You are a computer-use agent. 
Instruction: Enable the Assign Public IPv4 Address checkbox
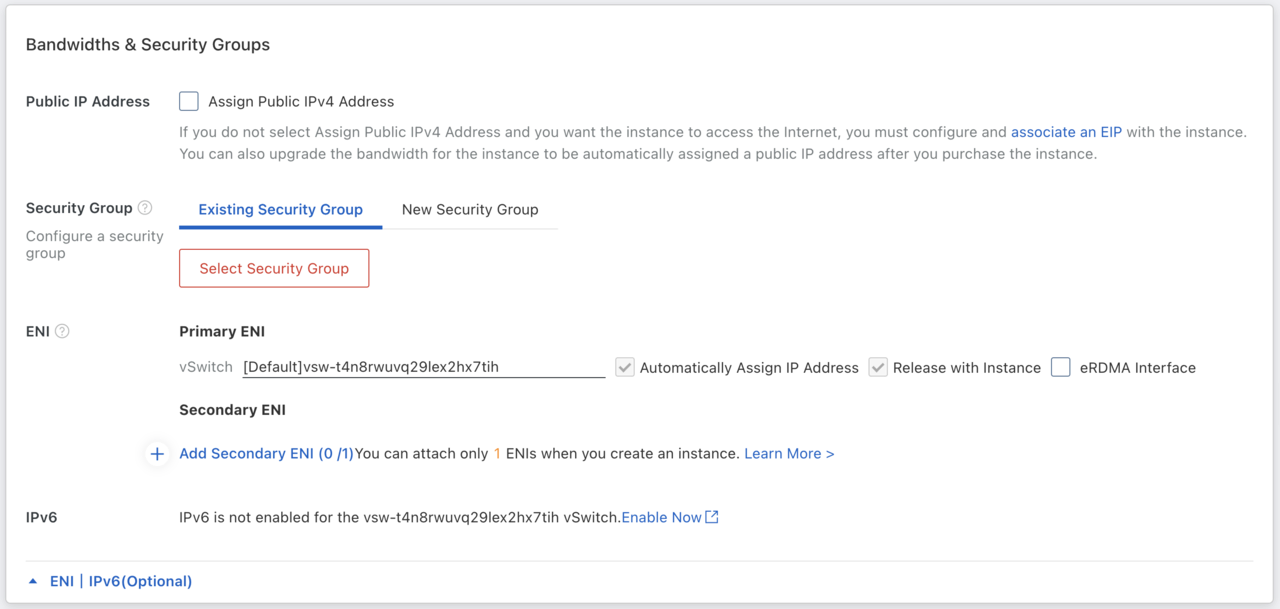point(189,101)
